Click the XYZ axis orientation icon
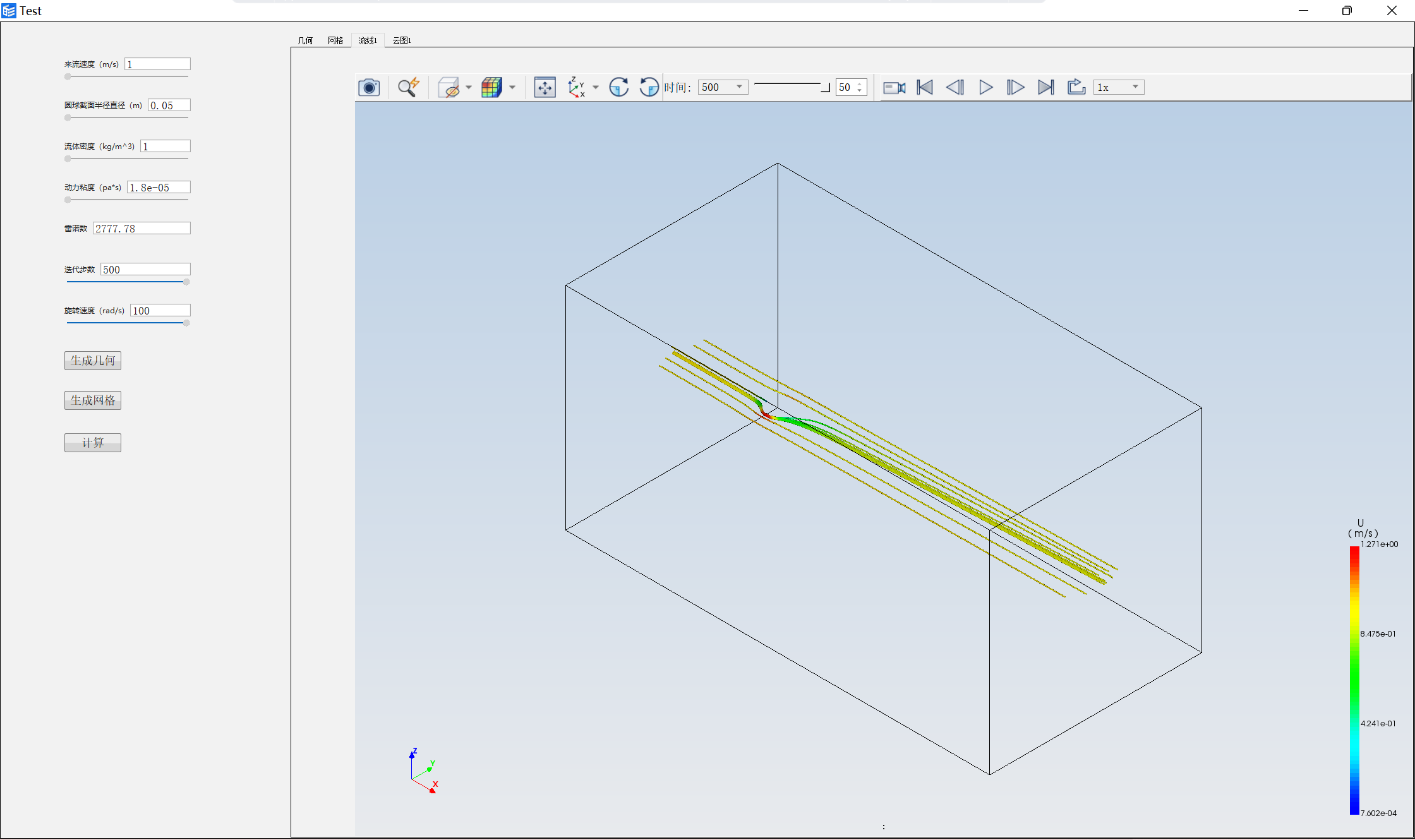This screenshot has width=1415, height=840. coord(577,87)
